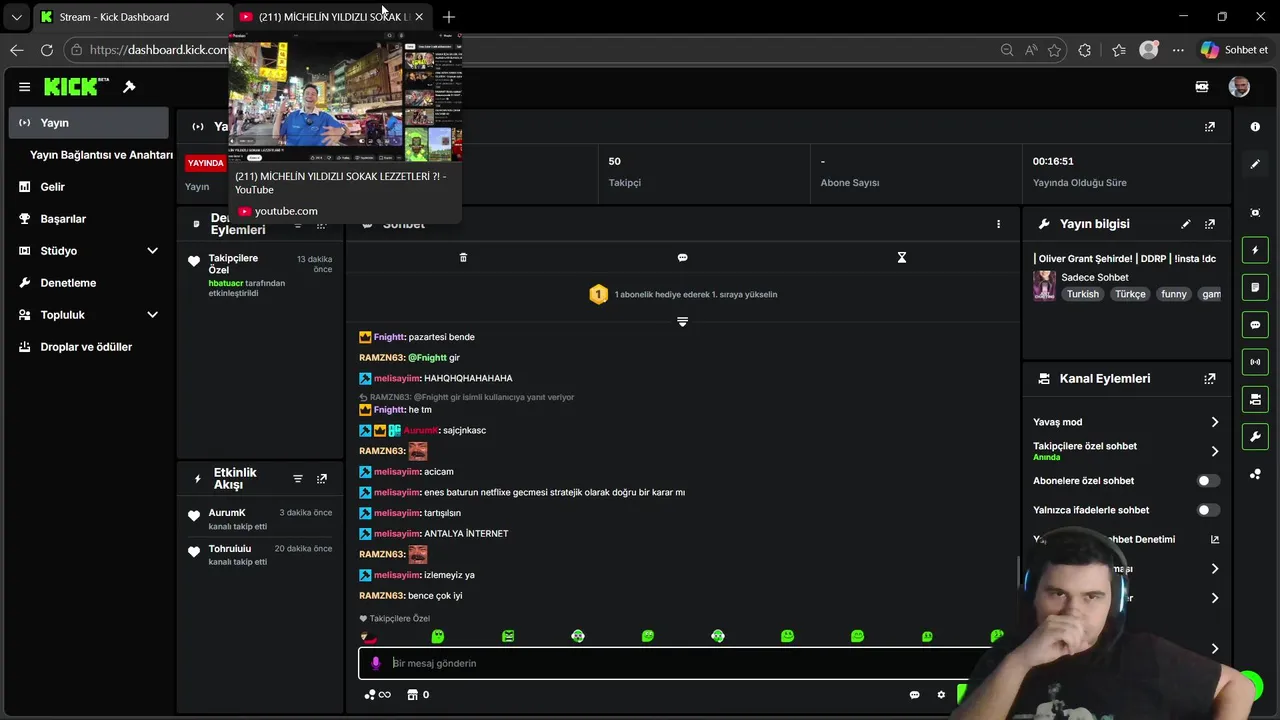Screen dimensions: 1280x720
Task: Toggle the broadcast signal panel in the right rail
Action: click(x=1255, y=362)
